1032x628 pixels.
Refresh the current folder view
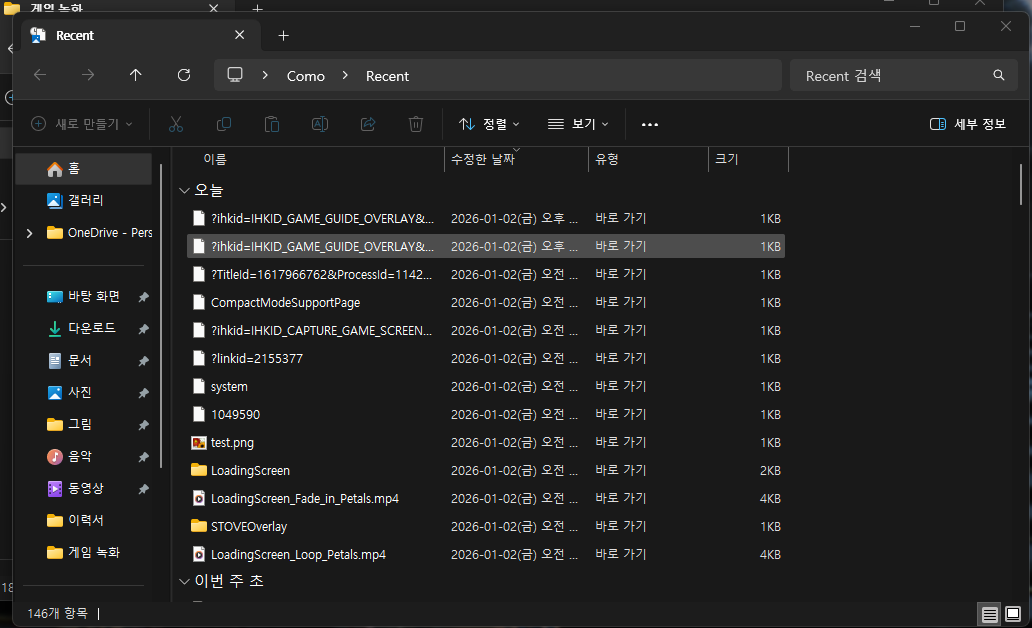184,75
